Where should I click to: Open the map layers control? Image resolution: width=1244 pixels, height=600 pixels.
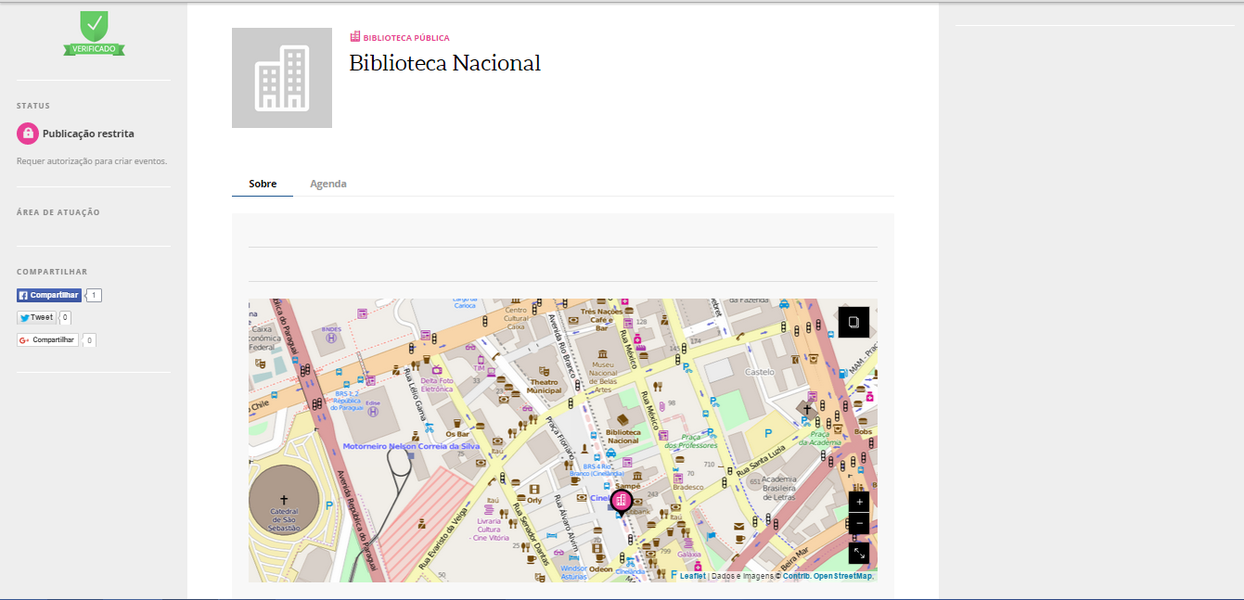pyautogui.click(x=854, y=322)
